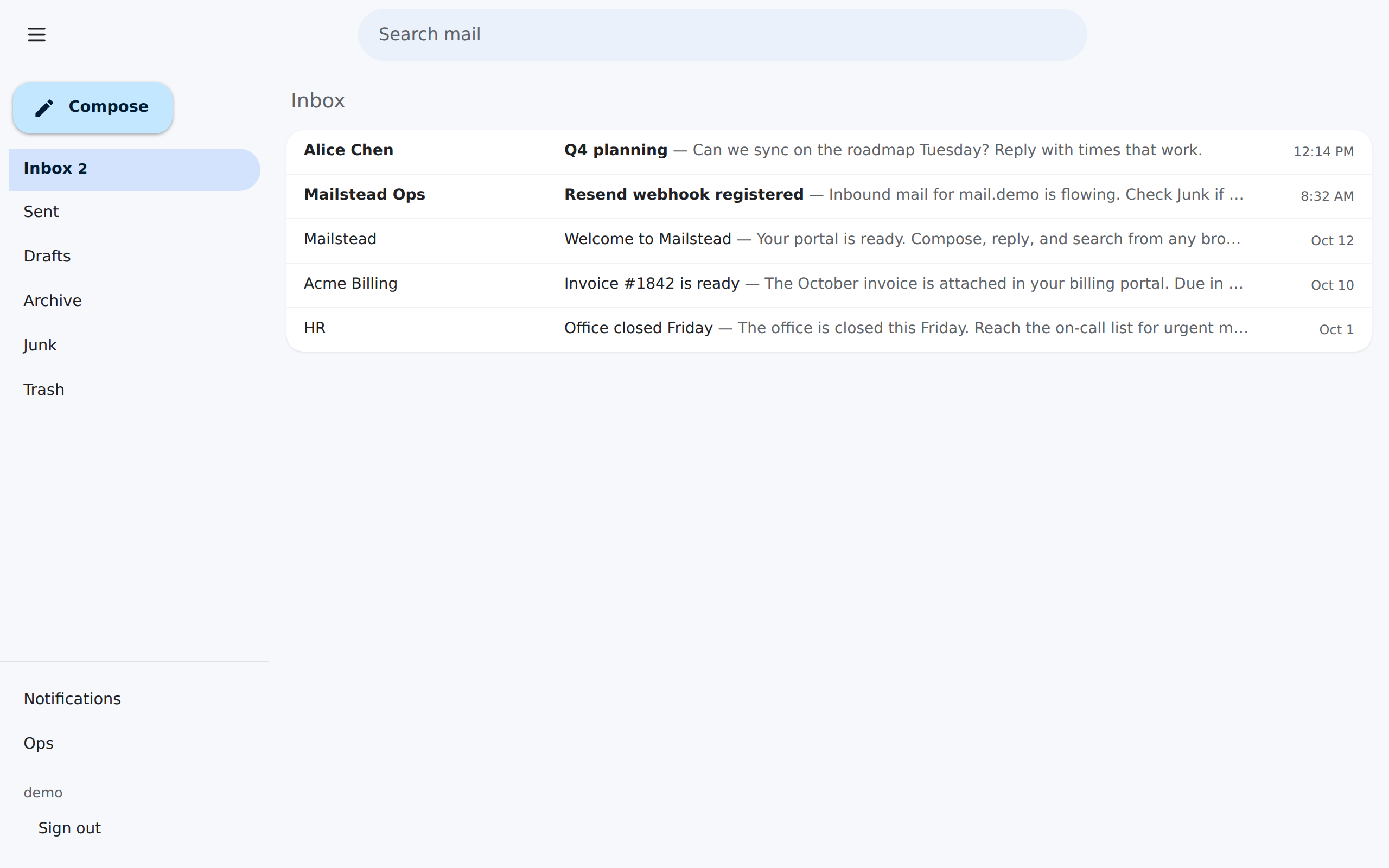Click the Oct 12 date
This screenshot has height=868, width=1389.
(1331, 240)
